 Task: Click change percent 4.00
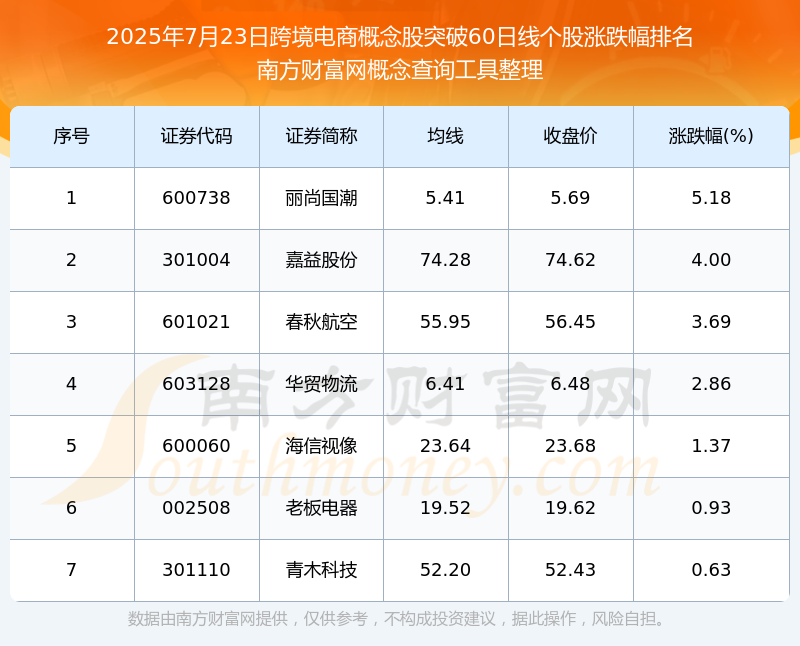(711, 260)
